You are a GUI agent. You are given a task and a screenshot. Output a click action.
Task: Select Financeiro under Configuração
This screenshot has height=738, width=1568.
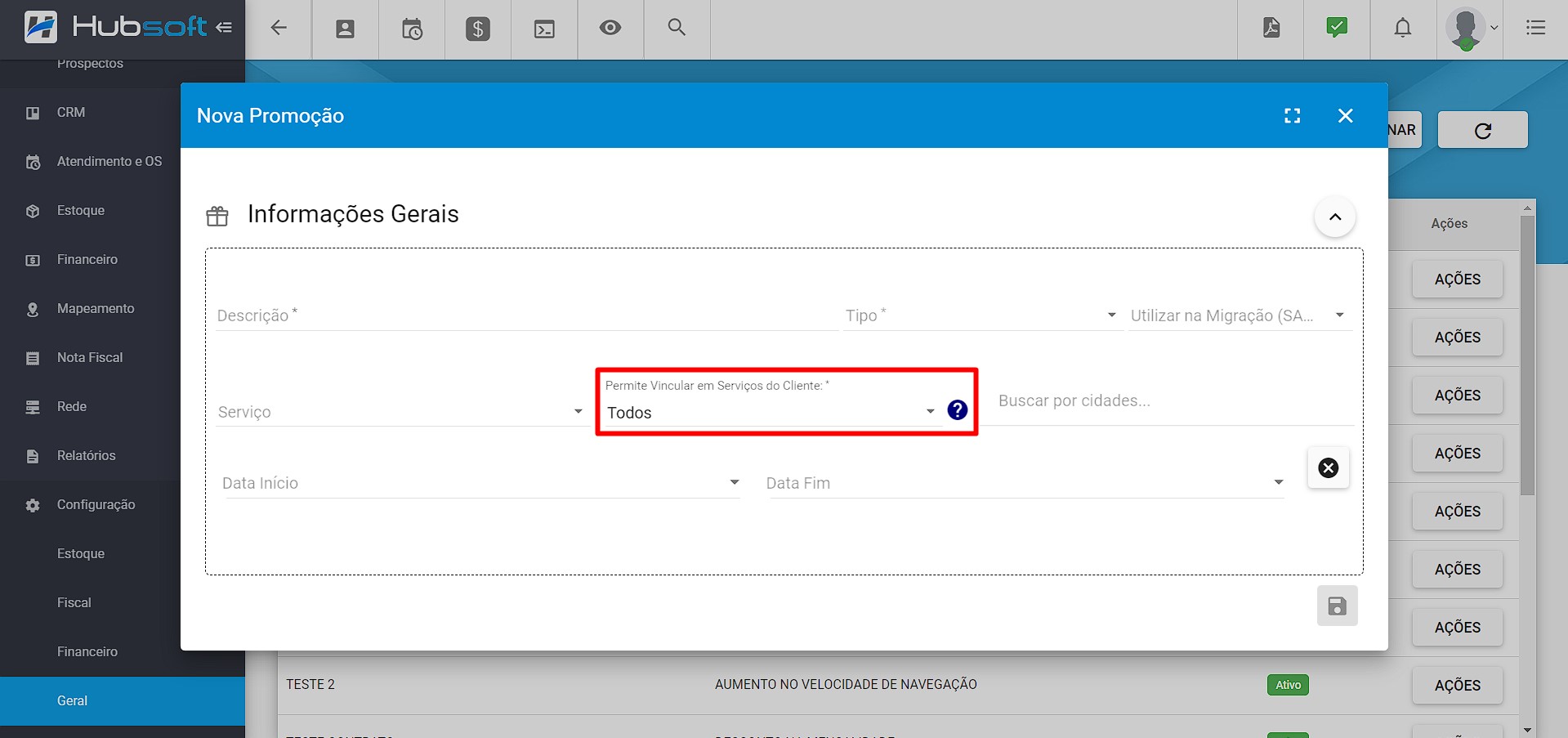point(87,652)
